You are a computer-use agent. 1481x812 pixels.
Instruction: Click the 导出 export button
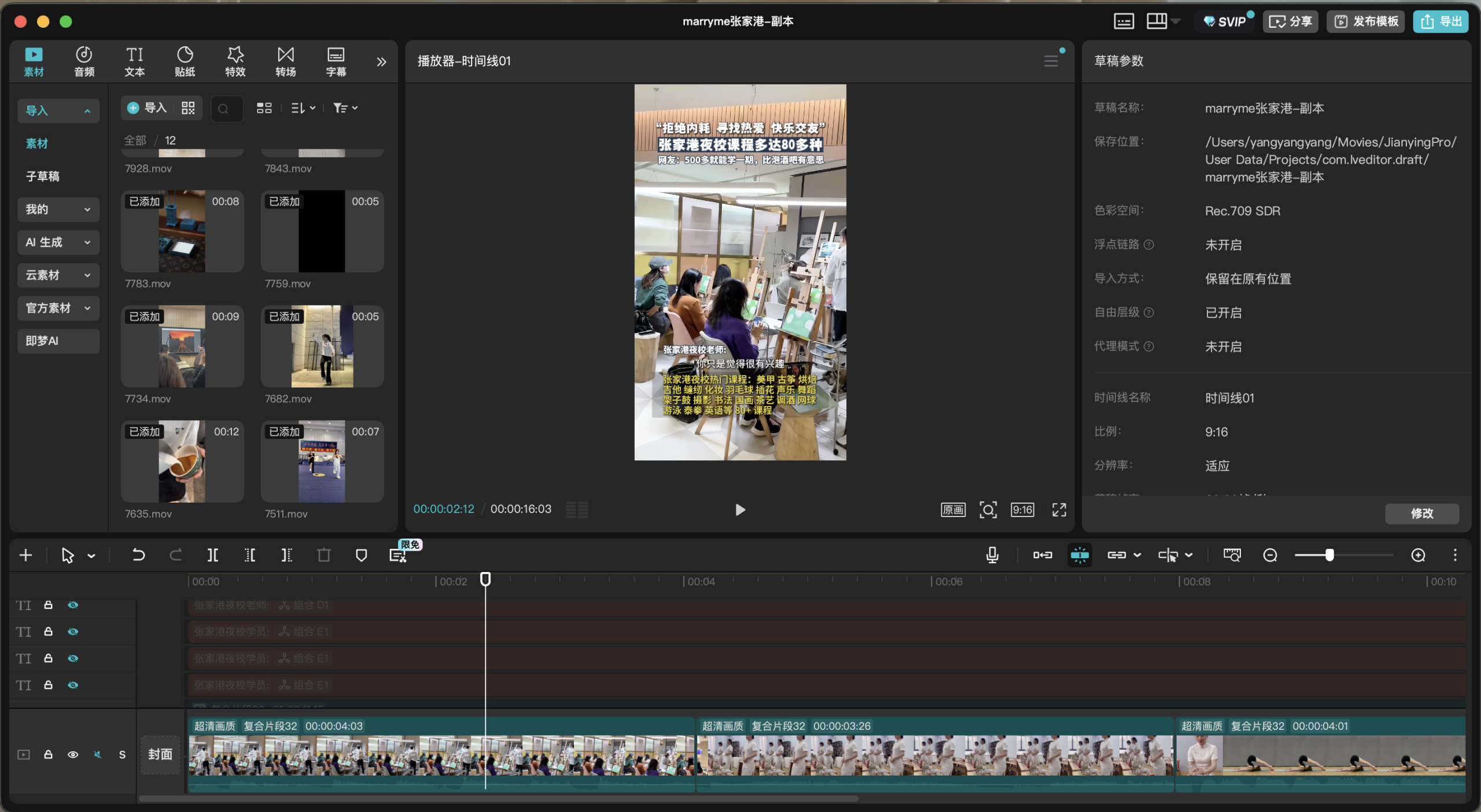[1441, 21]
